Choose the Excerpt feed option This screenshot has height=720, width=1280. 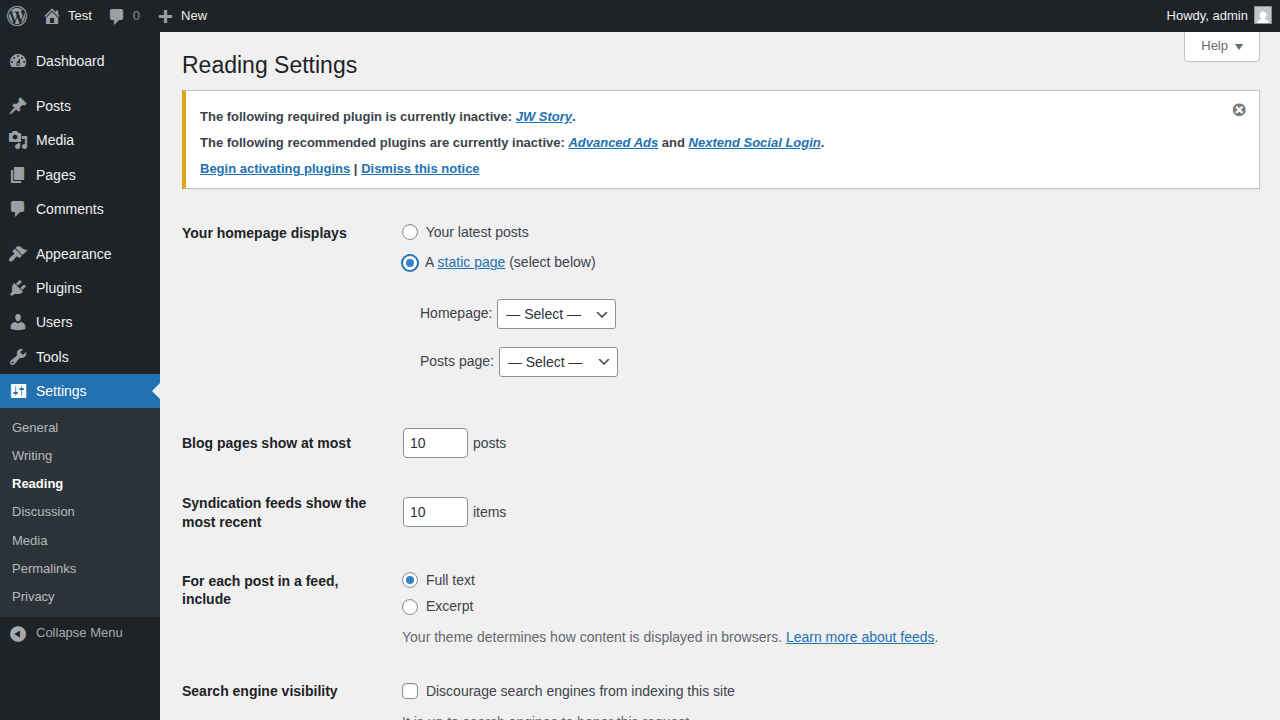tap(410, 607)
